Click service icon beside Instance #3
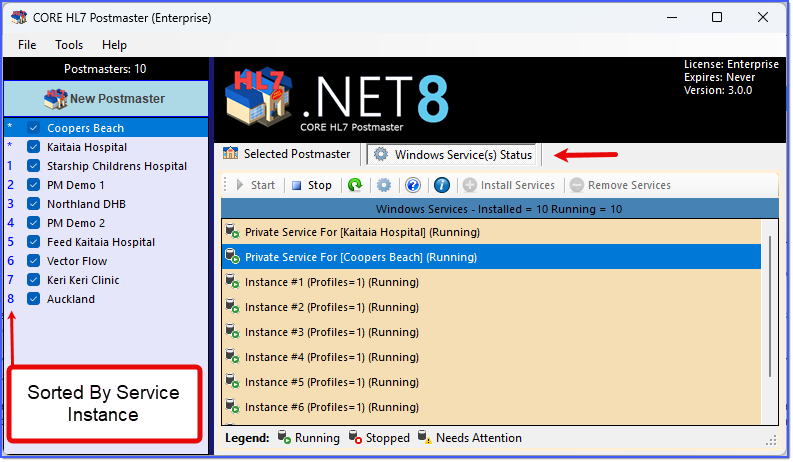This screenshot has height=462, width=793. (232, 331)
